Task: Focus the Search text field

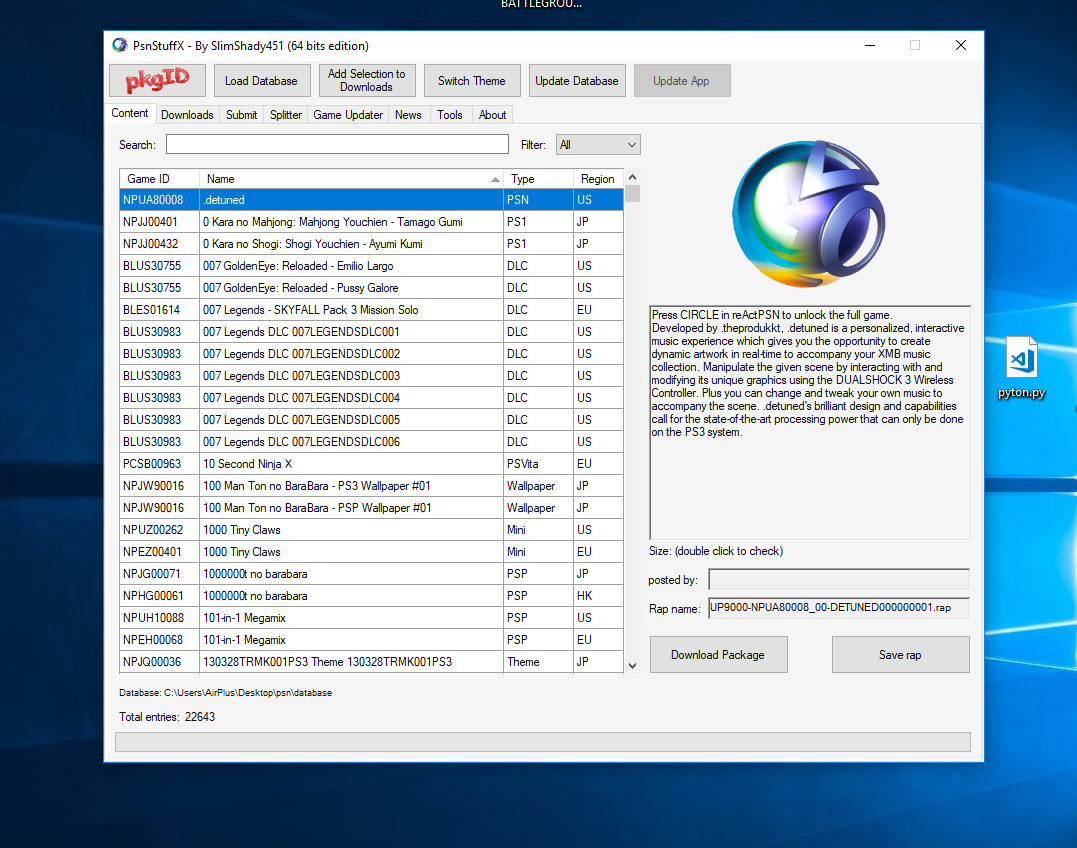Action: pos(337,145)
